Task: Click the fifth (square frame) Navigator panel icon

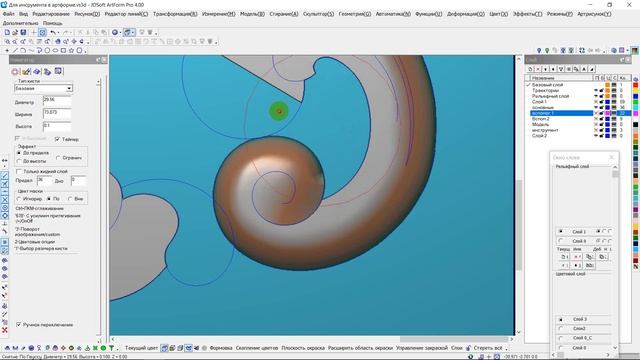Action: pyautogui.click(x=58, y=71)
